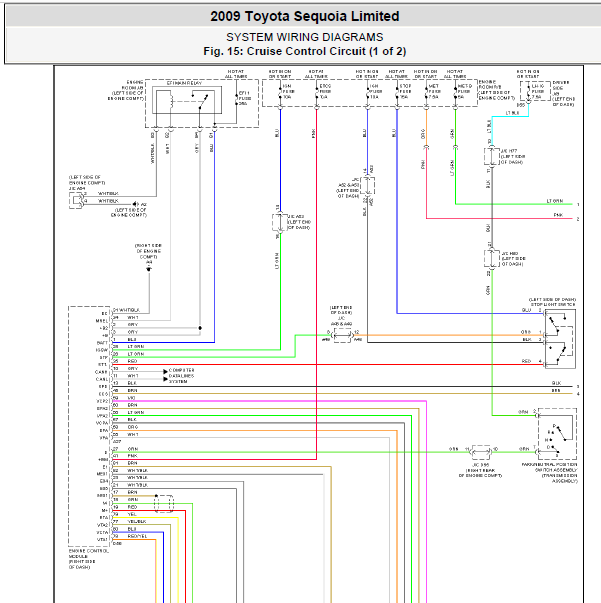Click off-page connector number 3 on right edge

578,386
